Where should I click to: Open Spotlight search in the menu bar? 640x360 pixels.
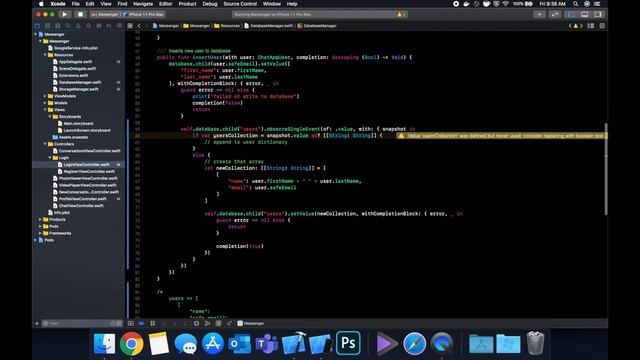pos(576,4)
